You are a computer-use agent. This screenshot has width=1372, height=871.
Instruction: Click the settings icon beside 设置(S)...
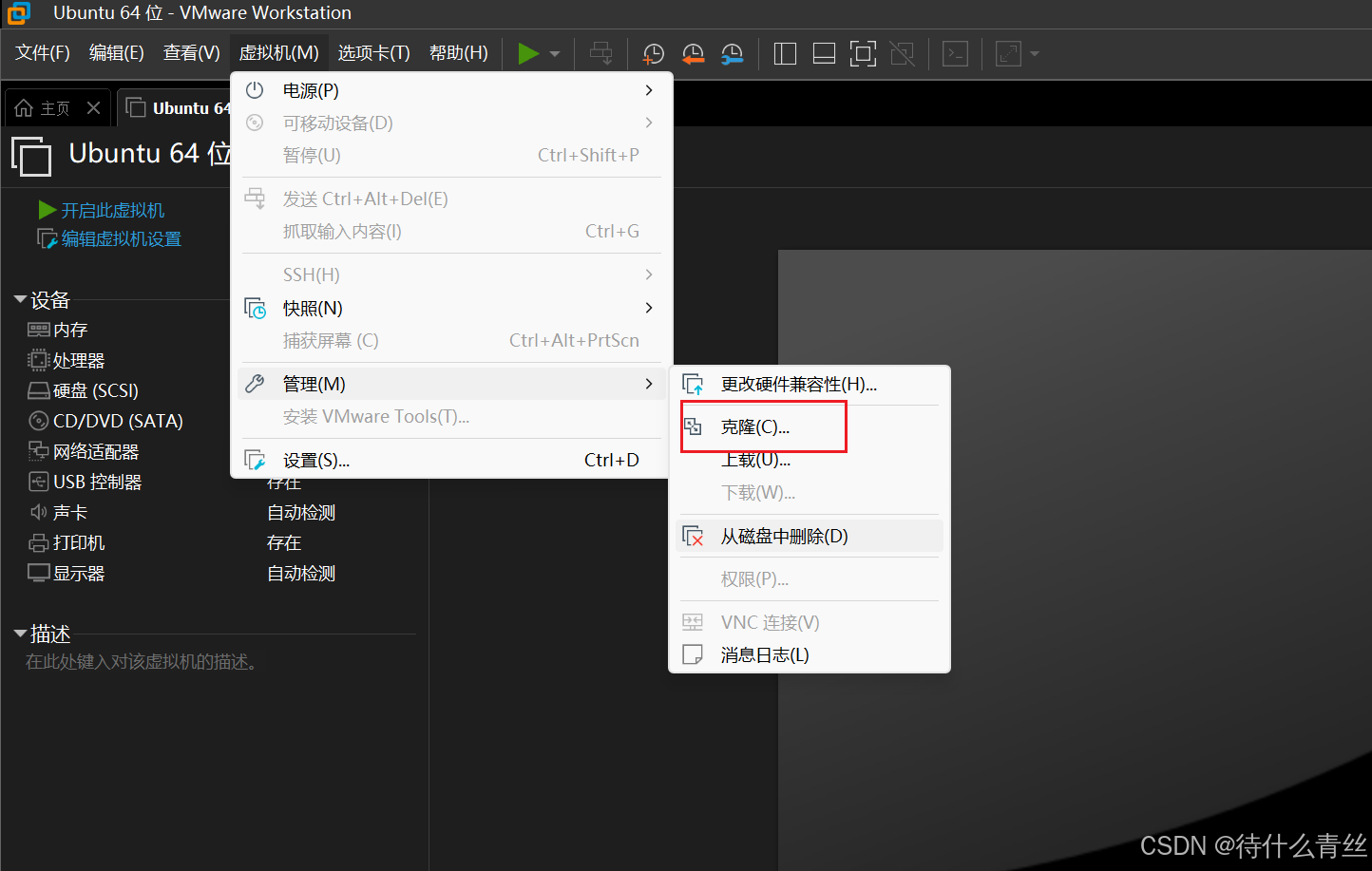[255, 460]
